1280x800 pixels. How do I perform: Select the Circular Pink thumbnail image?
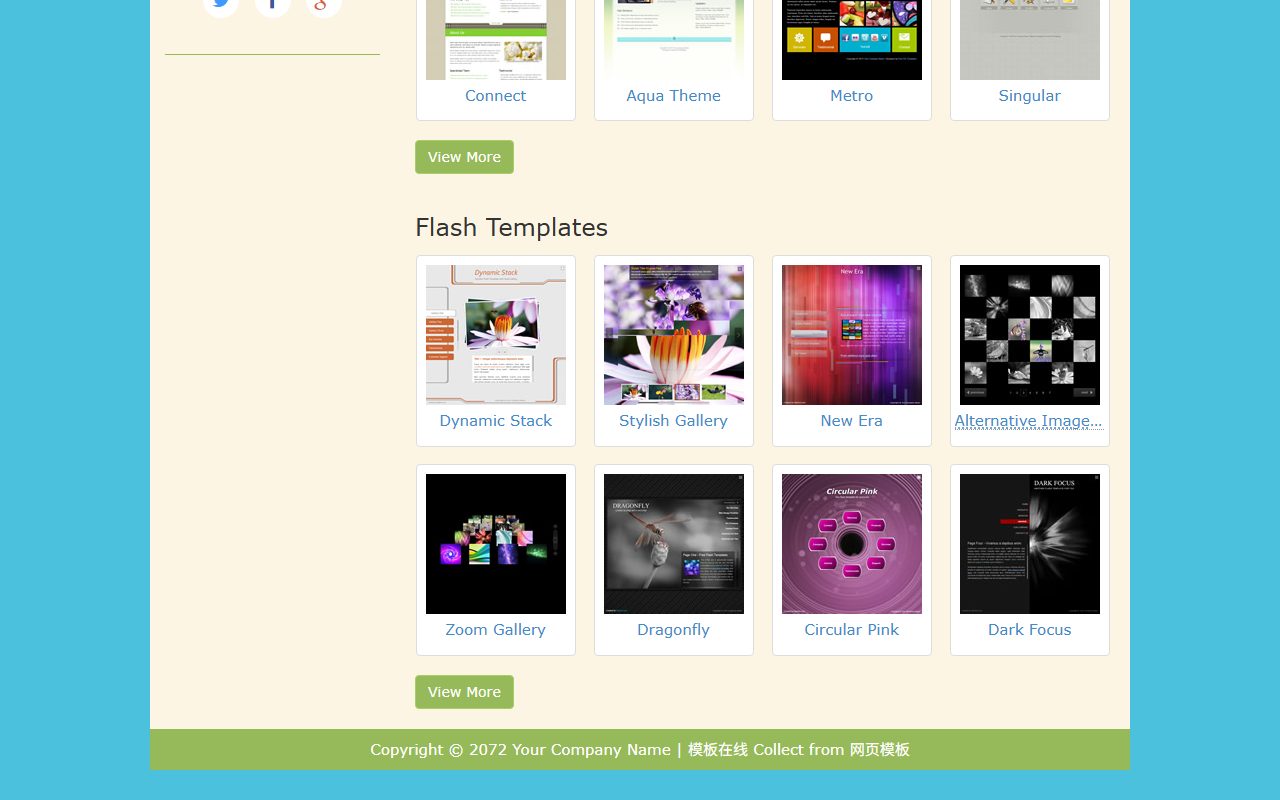tap(852, 544)
